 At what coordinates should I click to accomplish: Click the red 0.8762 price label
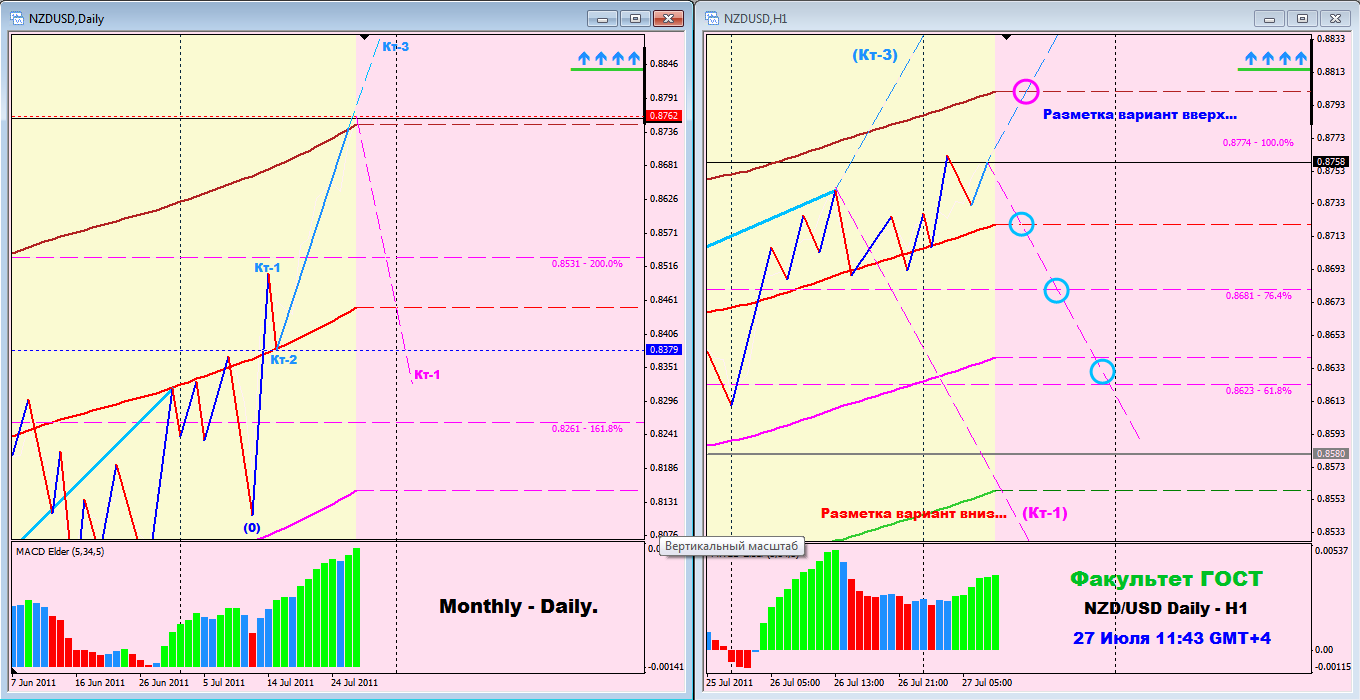click(x=664, y=116)
